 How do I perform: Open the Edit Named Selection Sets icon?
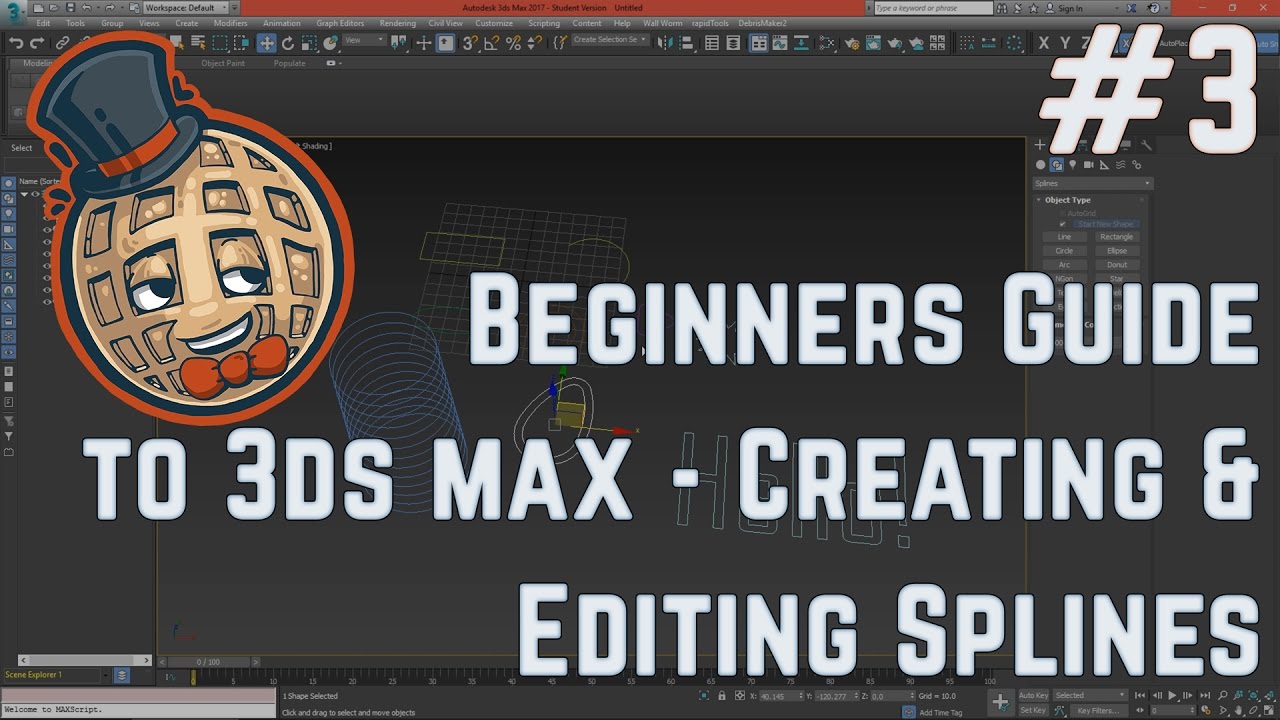558,43
